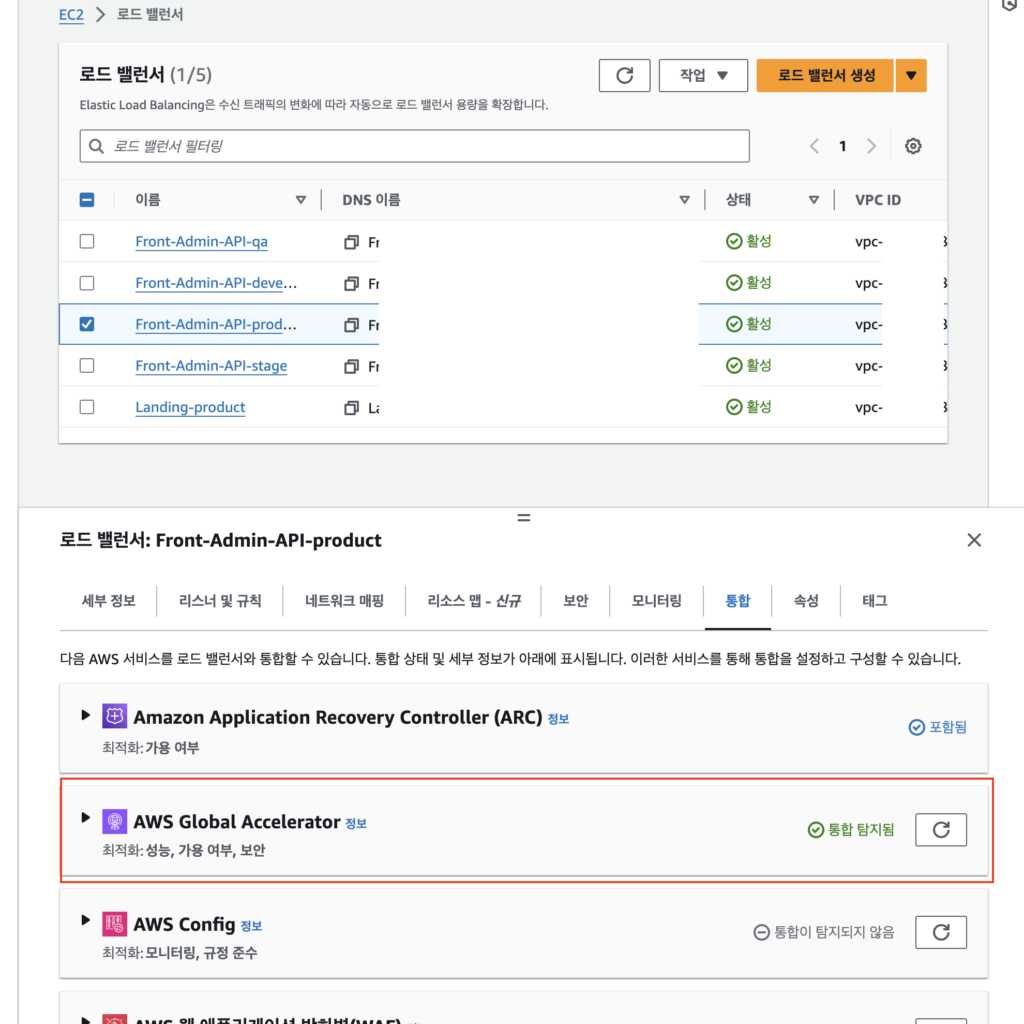
Task: Check the select-all checkbox in table header
Action: tap(86, 199)
